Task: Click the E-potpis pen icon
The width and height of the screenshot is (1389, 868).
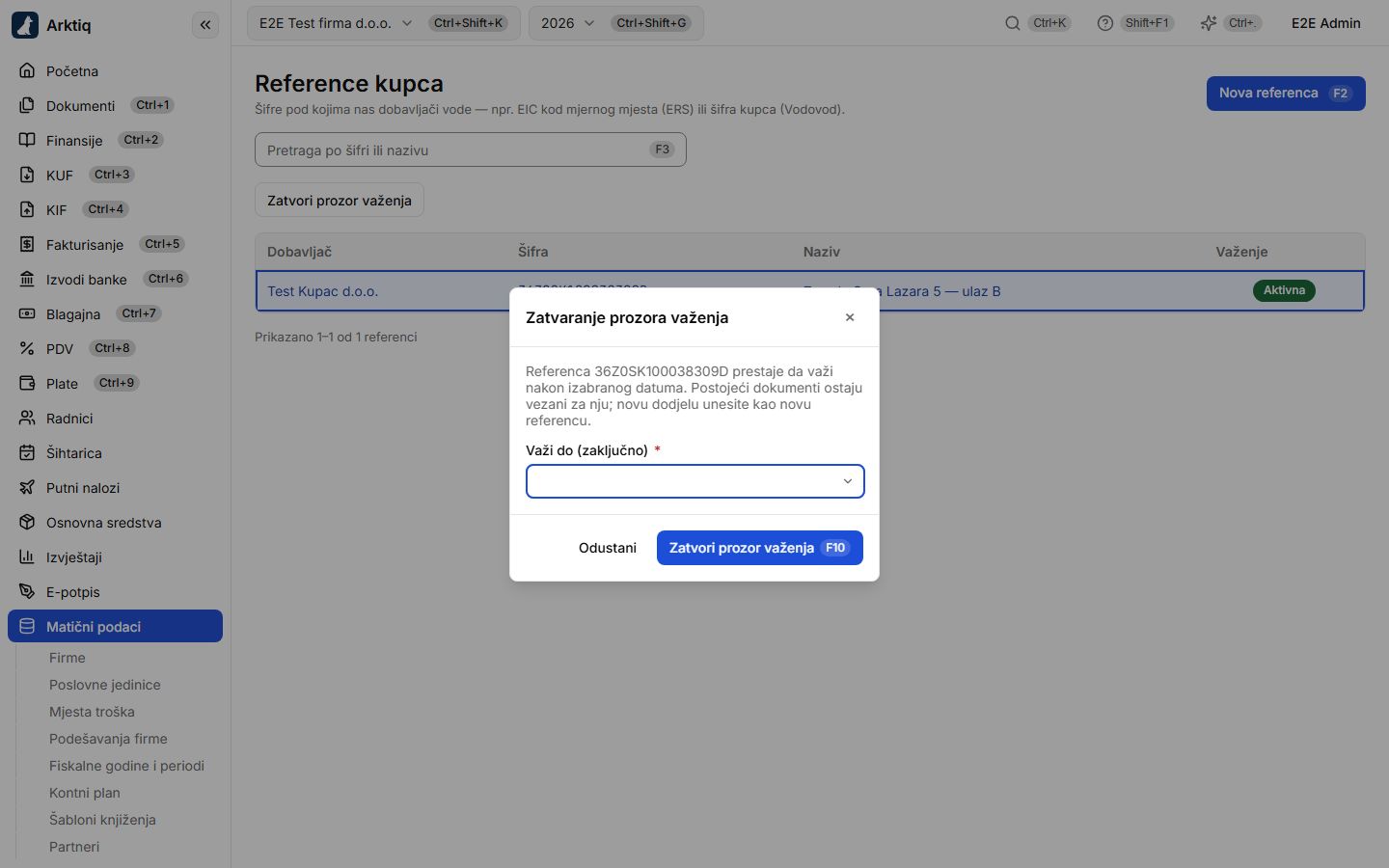Action: coord(27,591)
